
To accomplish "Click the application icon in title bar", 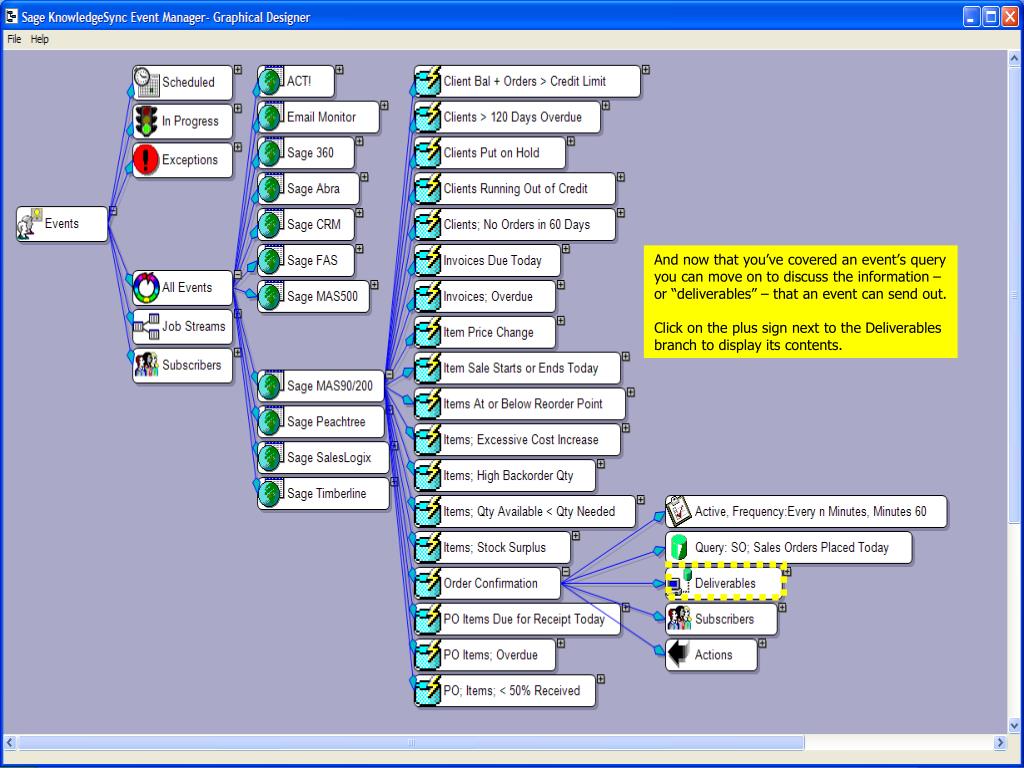I will point(11,16).
